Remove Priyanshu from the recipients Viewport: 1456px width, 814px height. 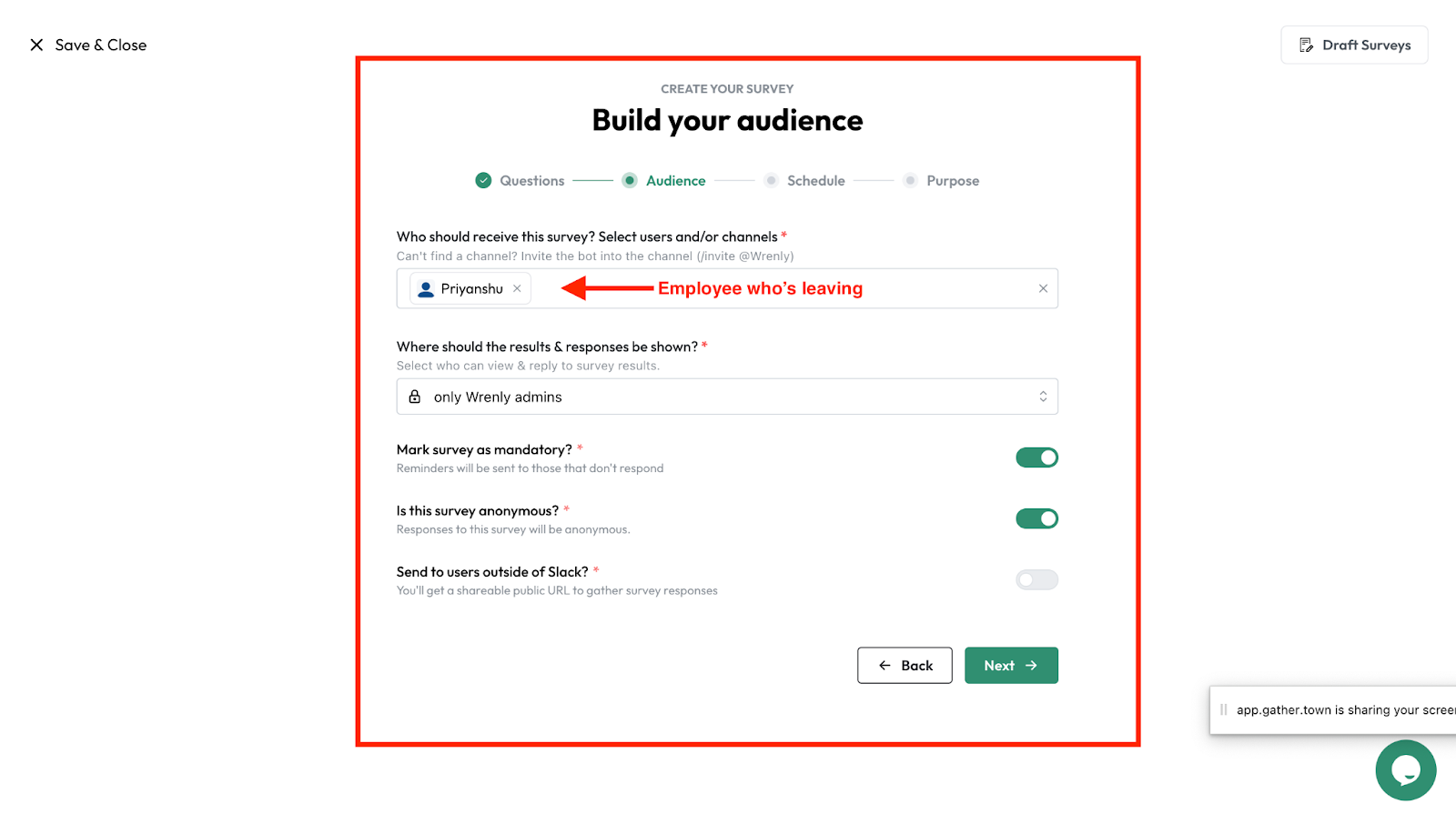[x=517, y=288]
